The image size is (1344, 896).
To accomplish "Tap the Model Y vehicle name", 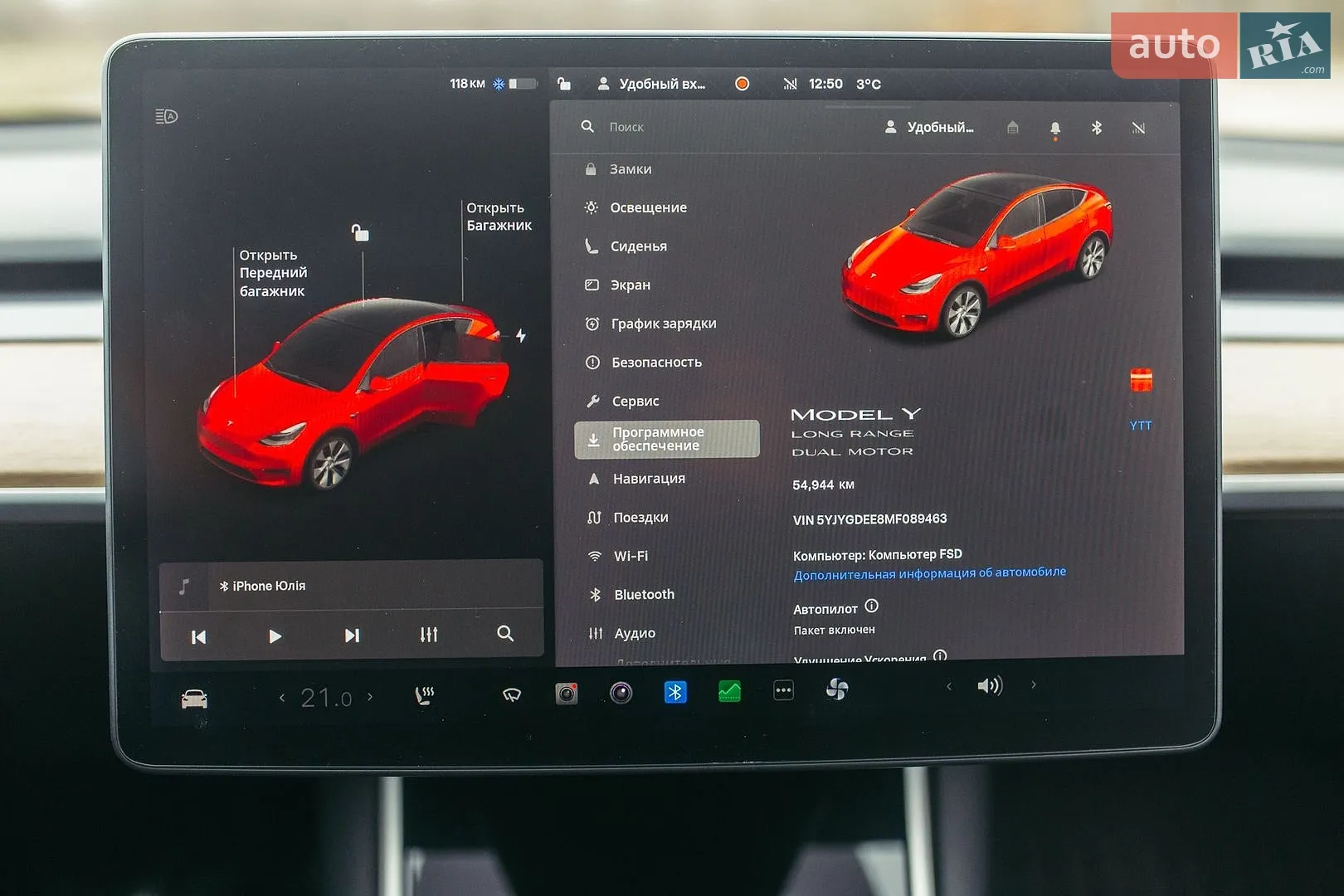I will pos(856,414).
